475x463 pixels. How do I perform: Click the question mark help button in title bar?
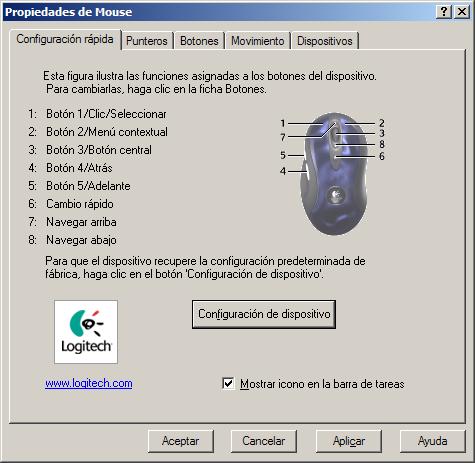[443, 12]
